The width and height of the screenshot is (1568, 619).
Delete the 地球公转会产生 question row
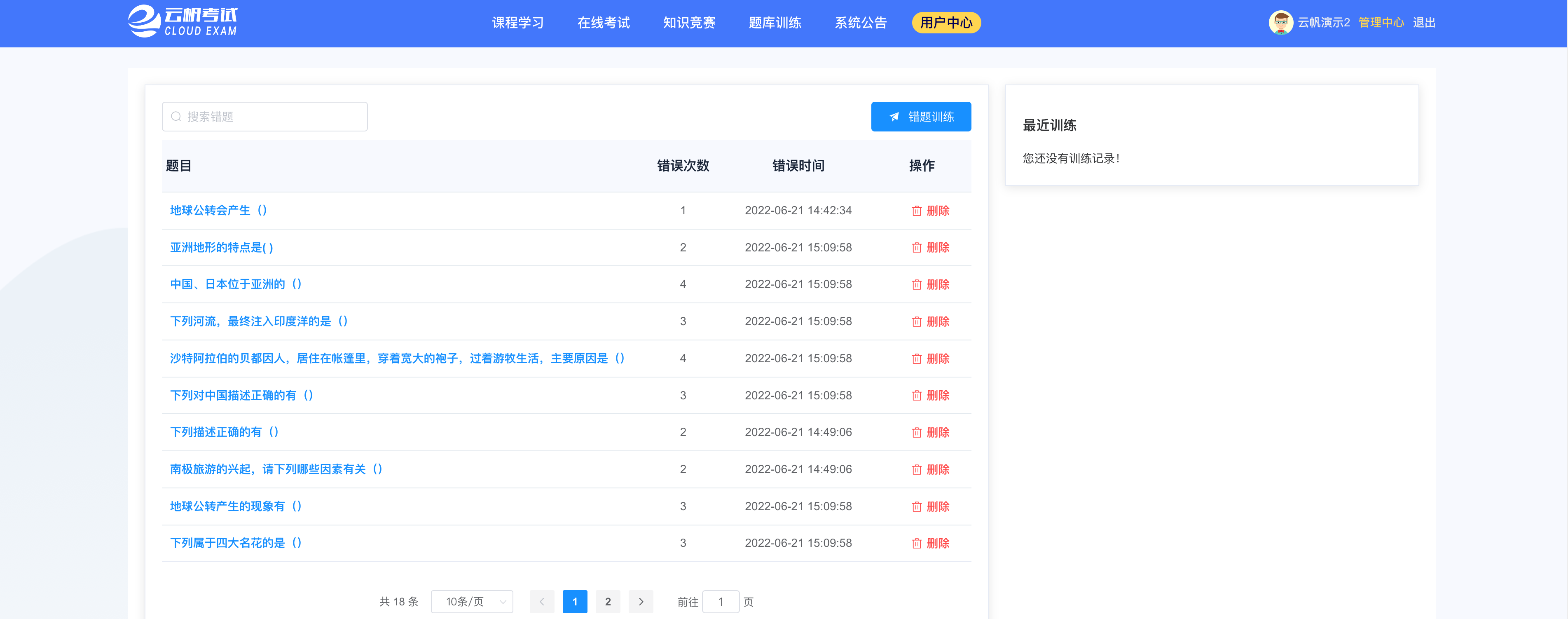pyautogui.click(x=930, y=211)
